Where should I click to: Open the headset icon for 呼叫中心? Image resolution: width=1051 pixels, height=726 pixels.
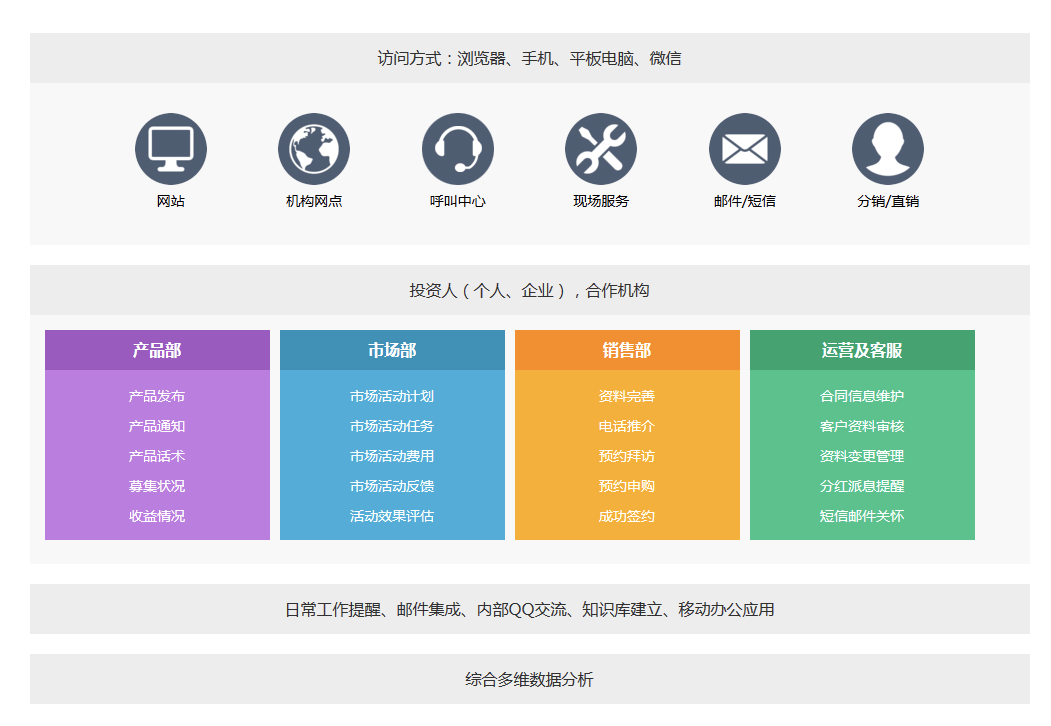(x=458, y=149)
